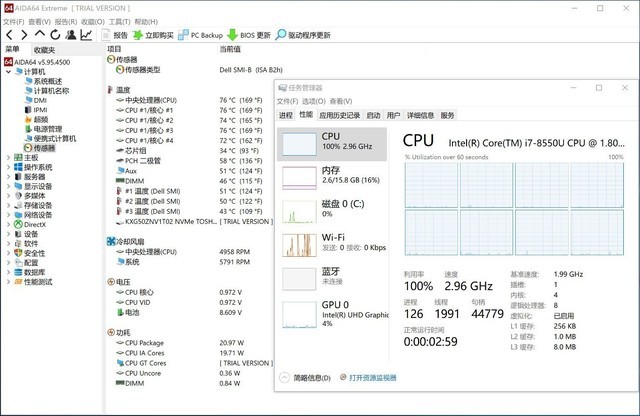Open the 收藏(O) menu in AIDA64
Screen dimensions: 640x416
click(x=93, y=22)
